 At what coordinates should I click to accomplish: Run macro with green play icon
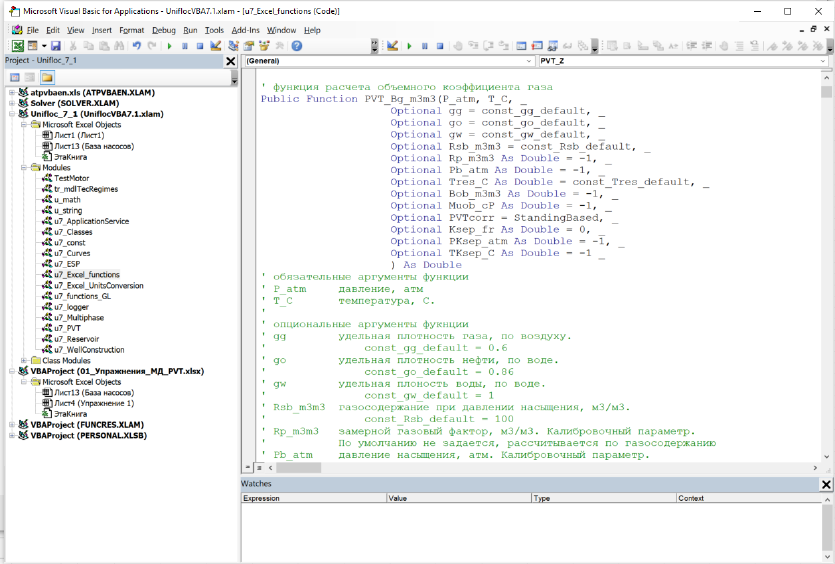(169, 46)
